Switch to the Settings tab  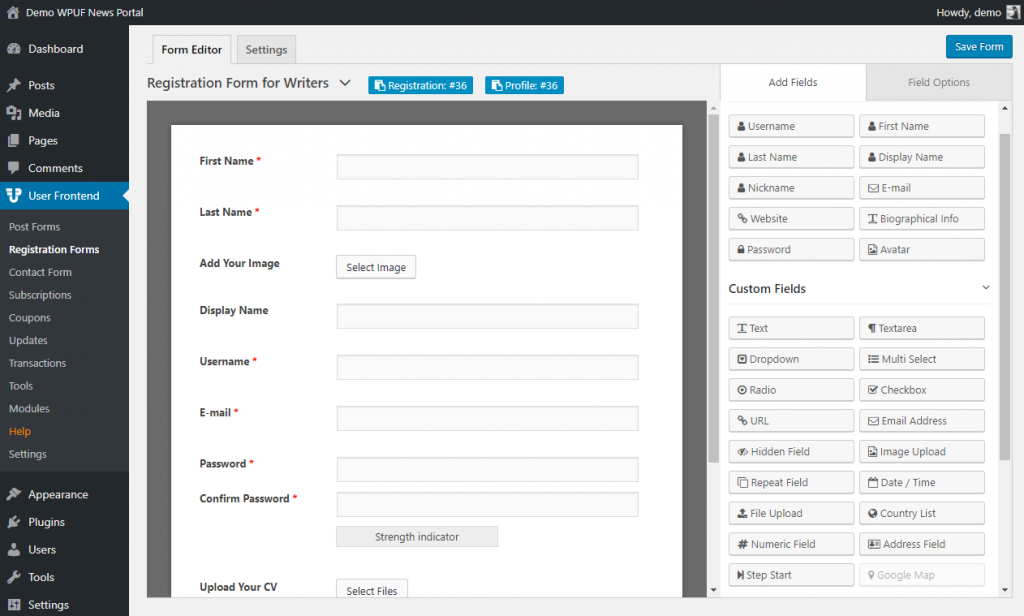point(266,50)
